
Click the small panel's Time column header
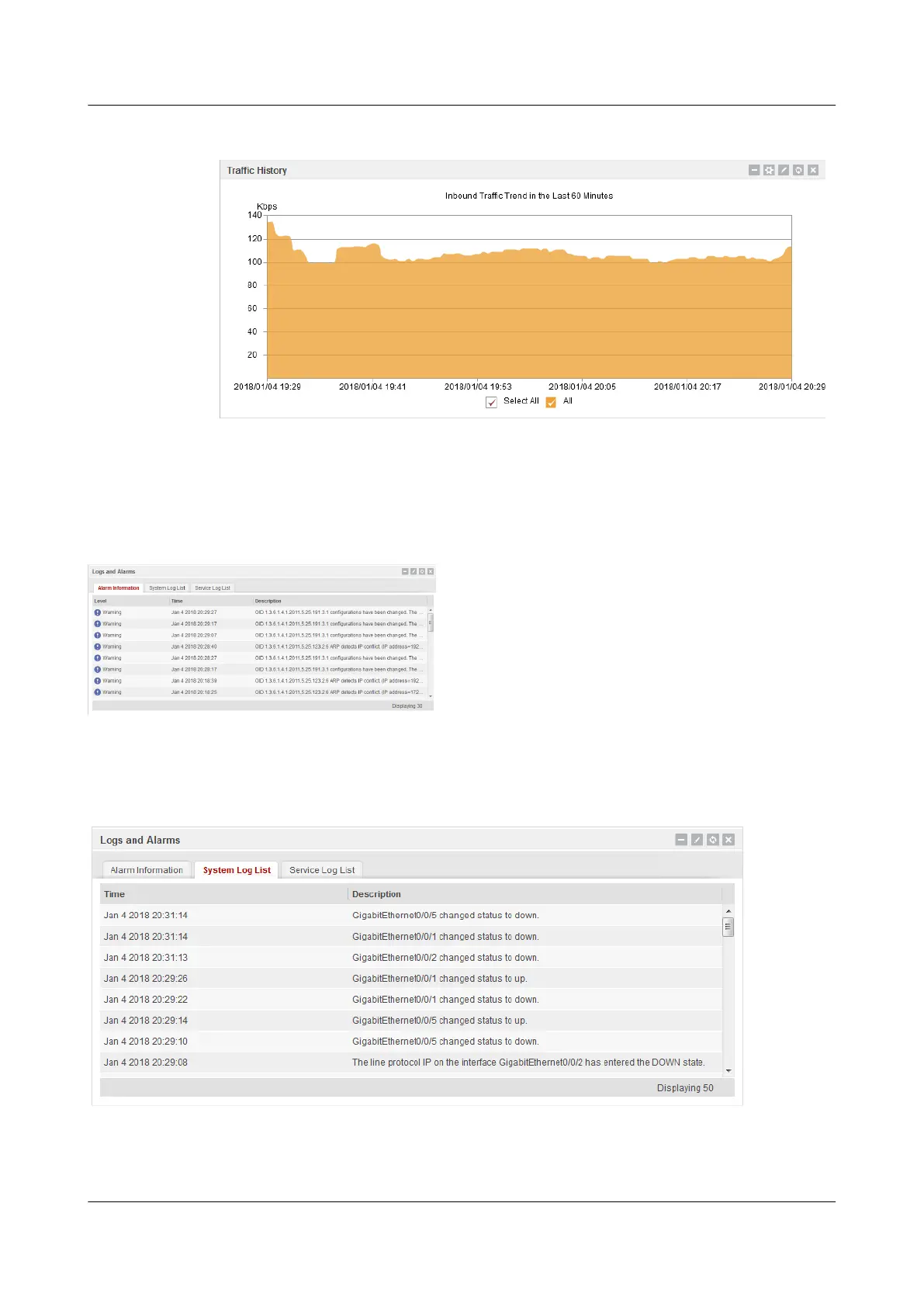(211, 601)
